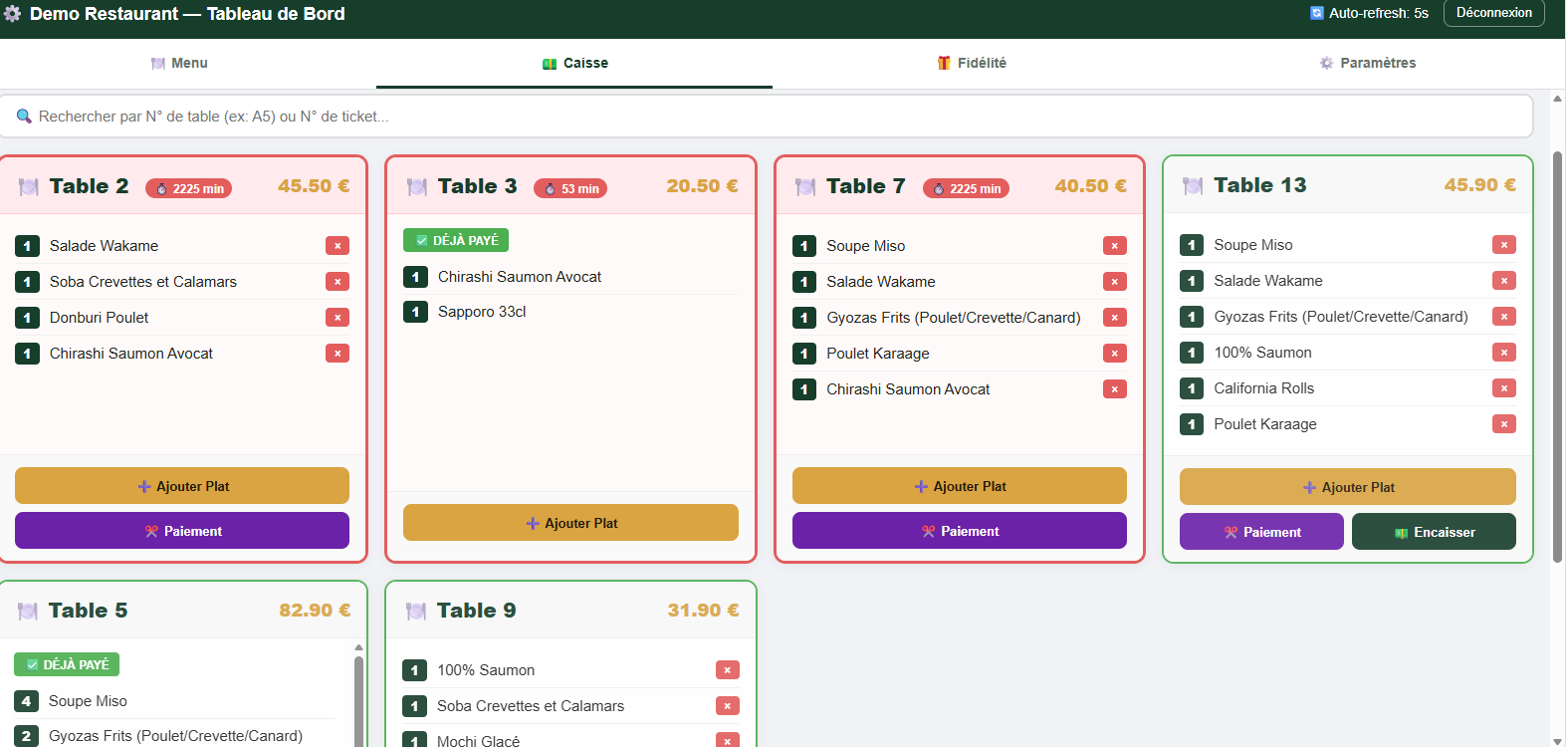Click the 53 min timer badge on Table 3
The image size is (1568, 747).
(570, 188)
